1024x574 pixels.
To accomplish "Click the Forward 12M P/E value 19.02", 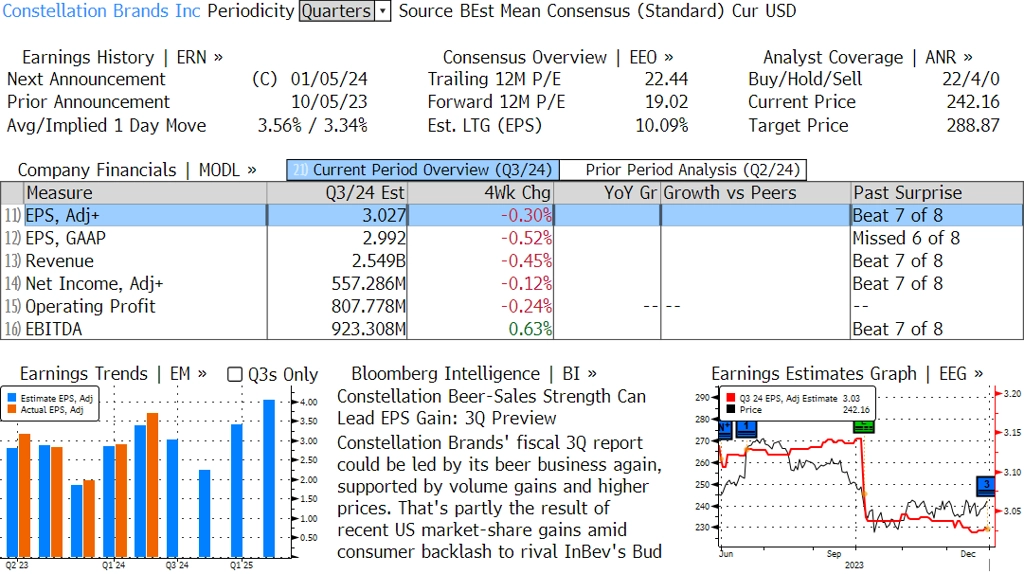I will (x=666, y=103).
